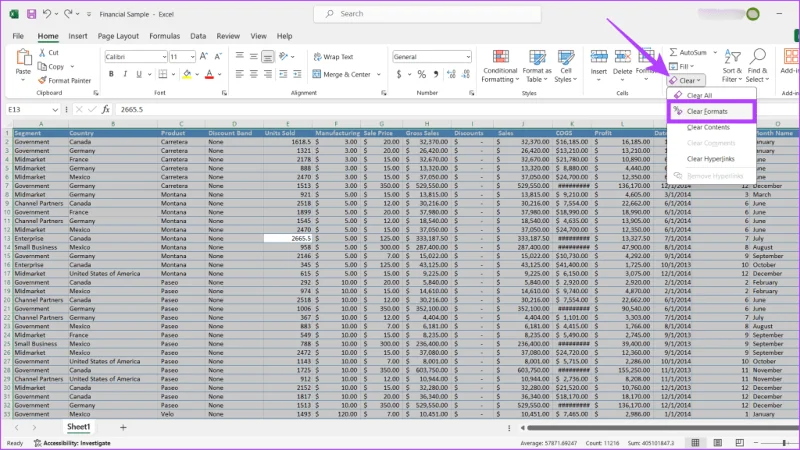Switch to the Page Layout tab
The height and width of the screenshot is (450, 800).
point(118,36)
